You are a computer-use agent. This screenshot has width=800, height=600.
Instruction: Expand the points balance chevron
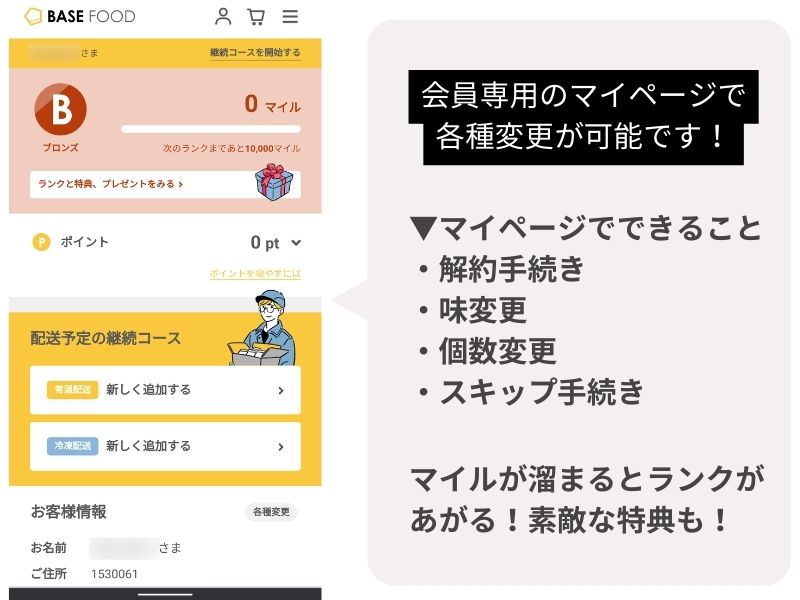click(296, 243)
